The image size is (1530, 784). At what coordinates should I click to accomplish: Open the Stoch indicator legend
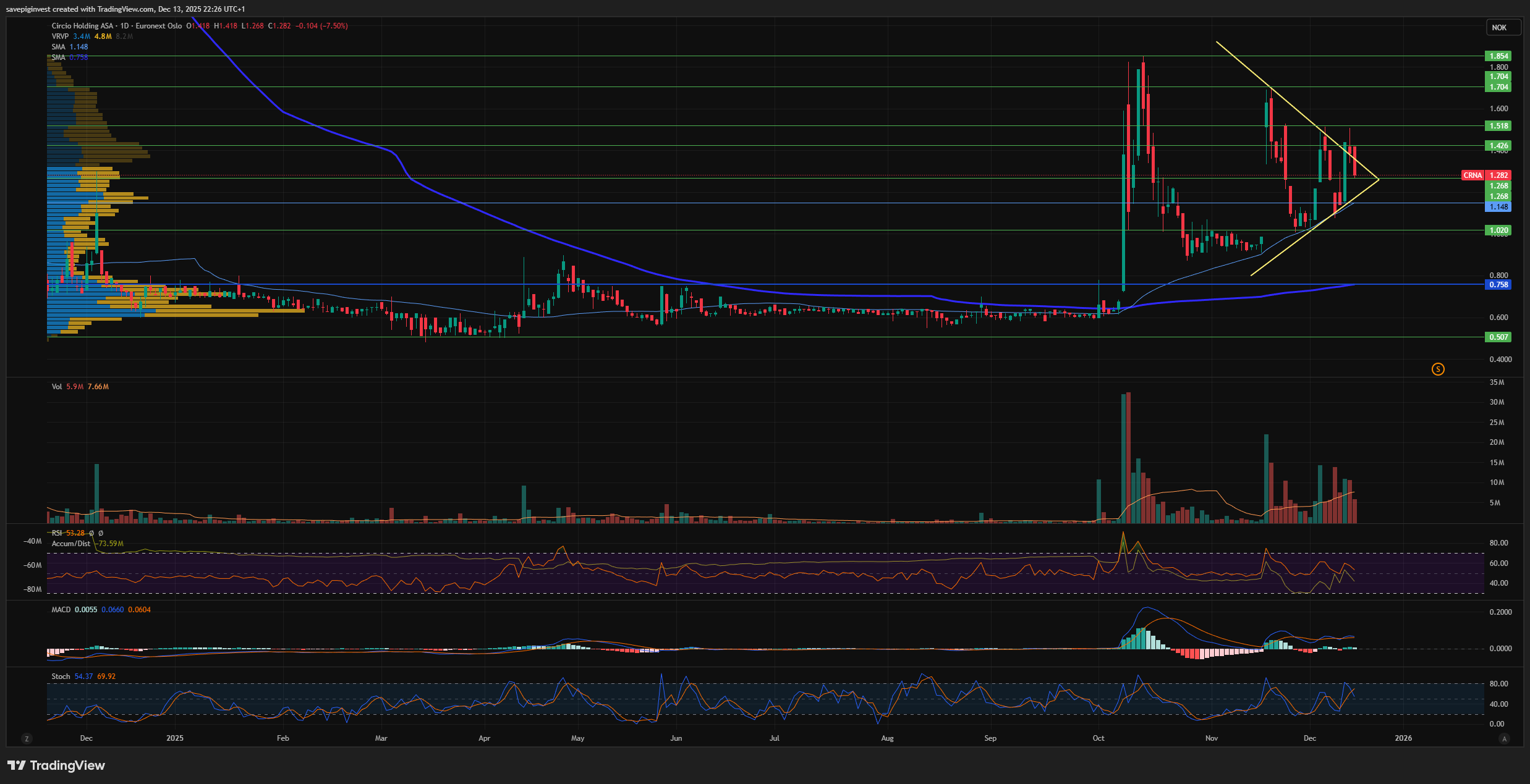click(61, 677)
